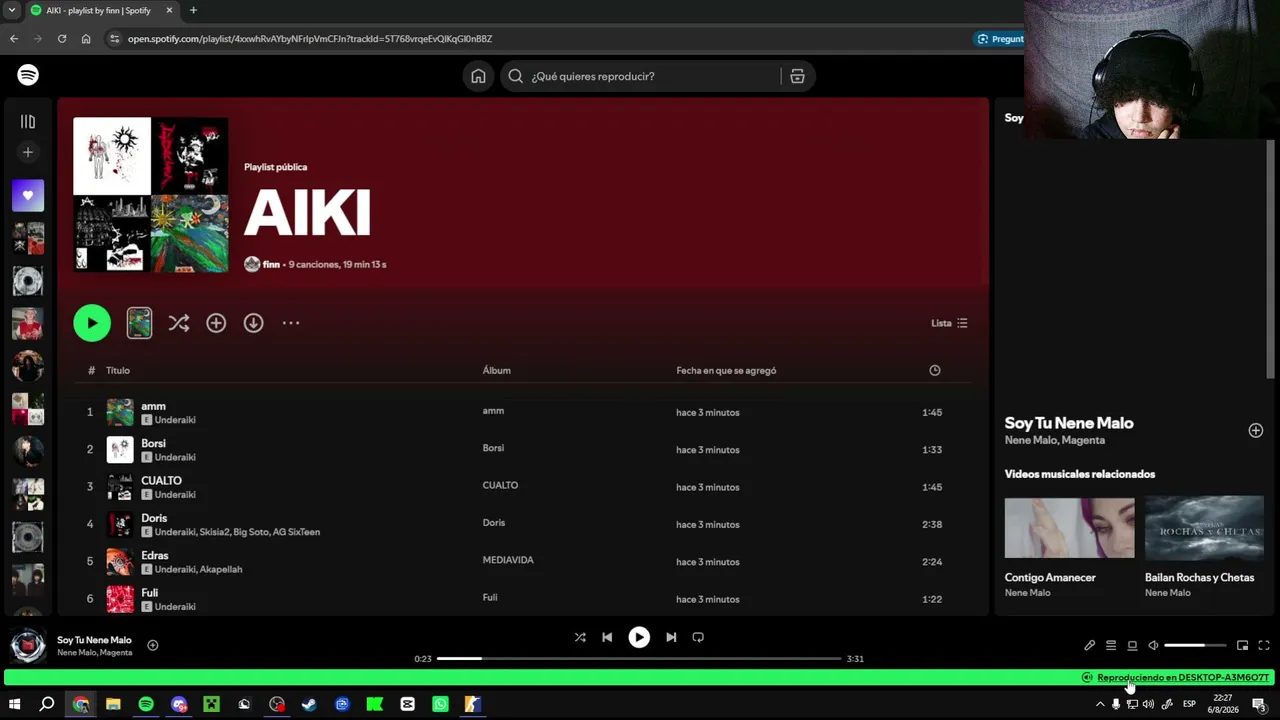
Task: Sort tracks by the duration clock icon
Action: click(x=935, y=370)
